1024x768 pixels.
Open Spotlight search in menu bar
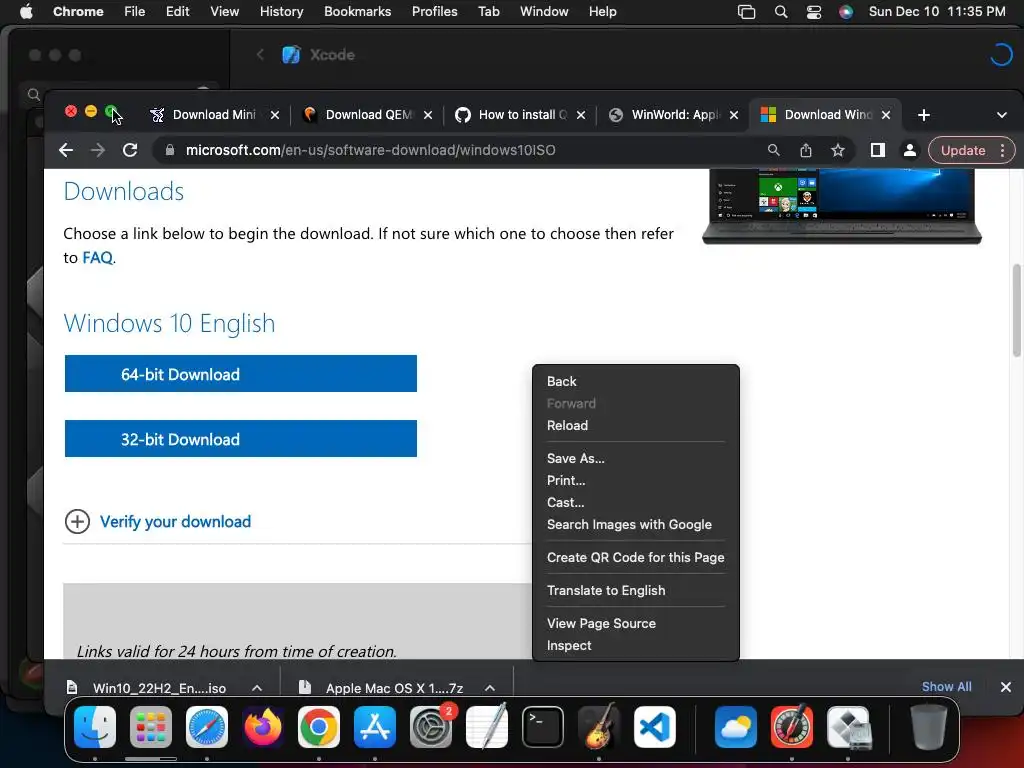pos(780,12)
